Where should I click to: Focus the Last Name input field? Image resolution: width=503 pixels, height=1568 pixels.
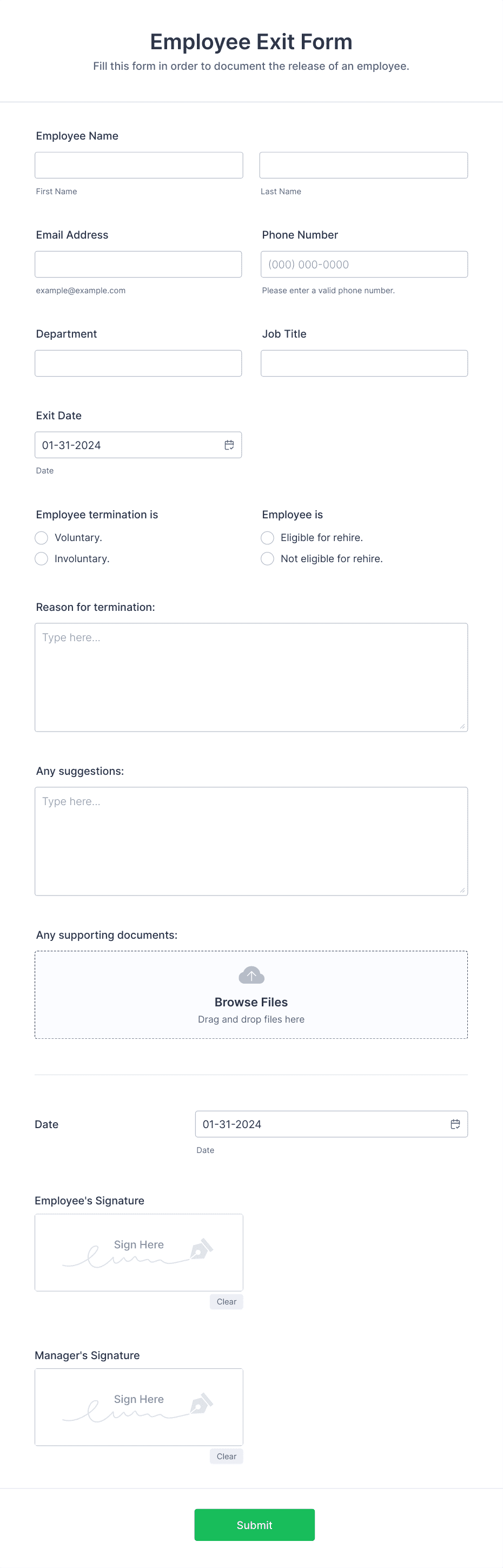363,165
